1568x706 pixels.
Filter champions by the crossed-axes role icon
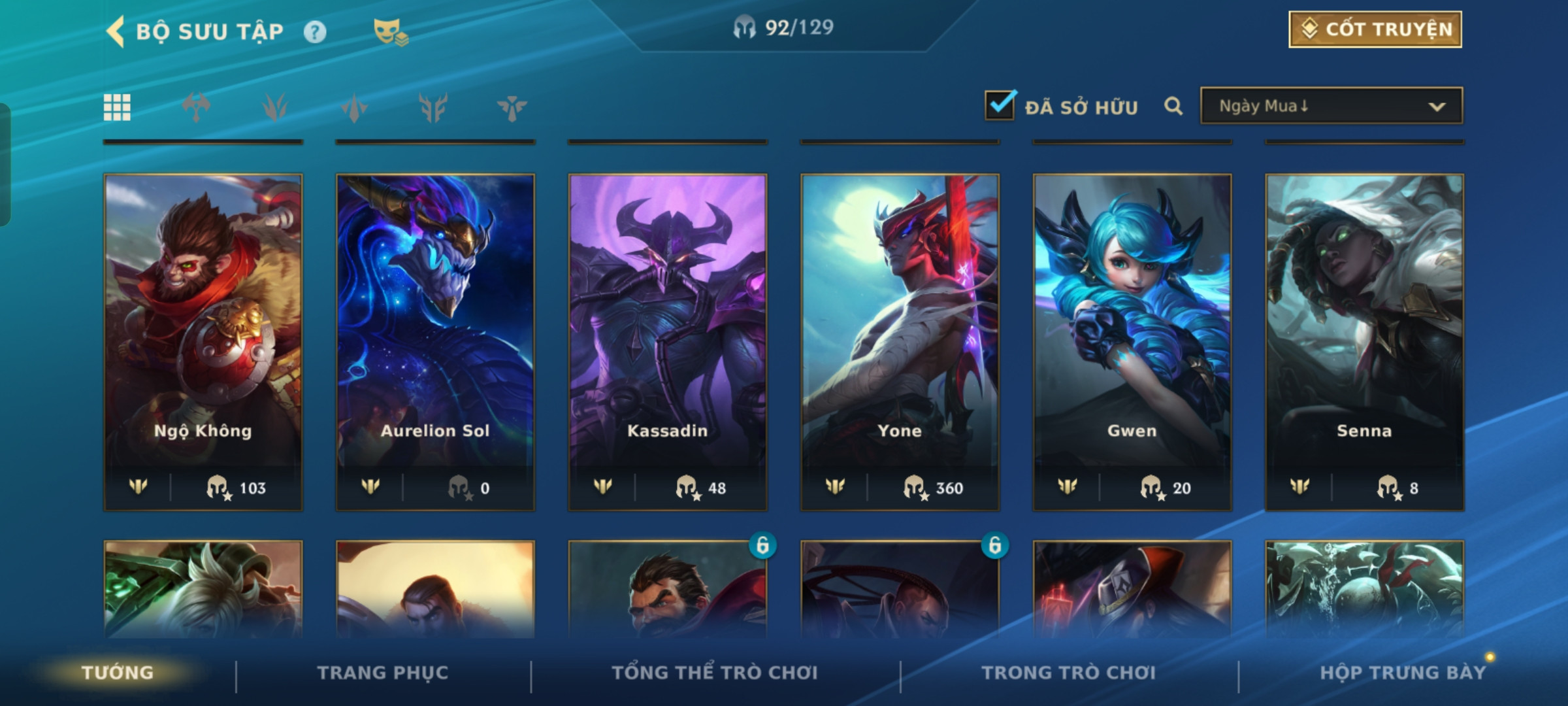(196, 107)
